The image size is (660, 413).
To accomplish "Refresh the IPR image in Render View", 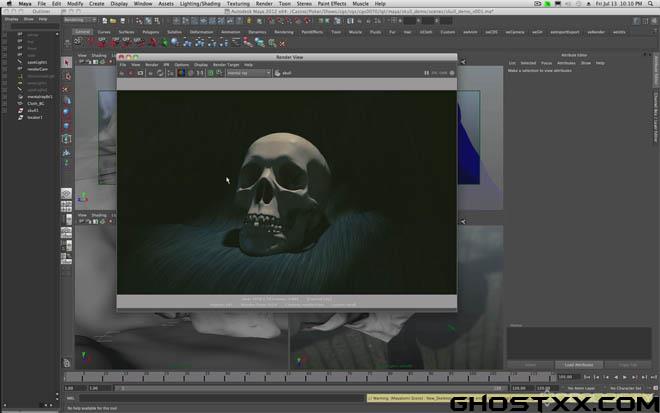I will 160,73.
